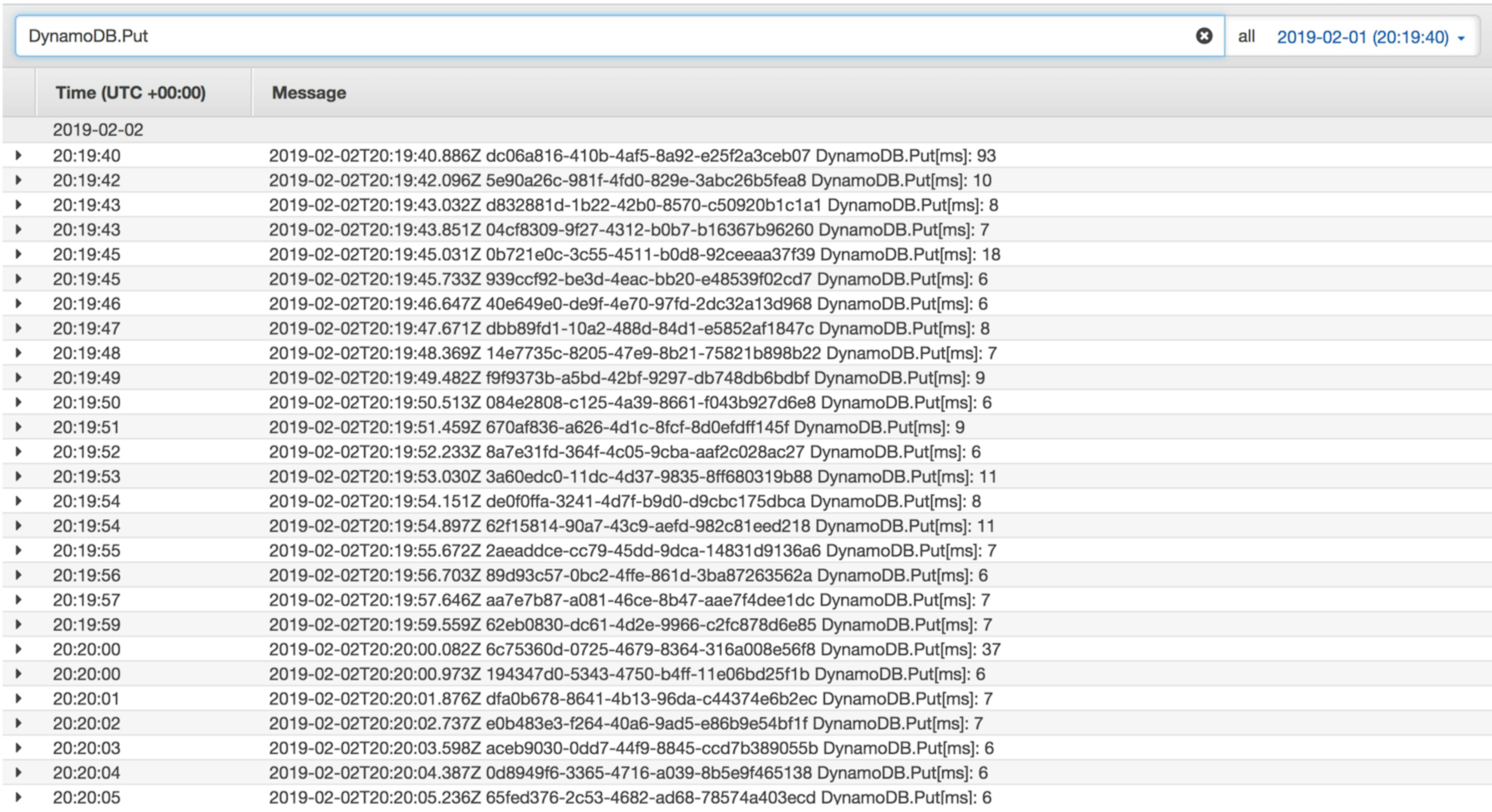1492x812 pixels.
Task: Expand the 20:19:51 log entry
Action: (19, 427)
